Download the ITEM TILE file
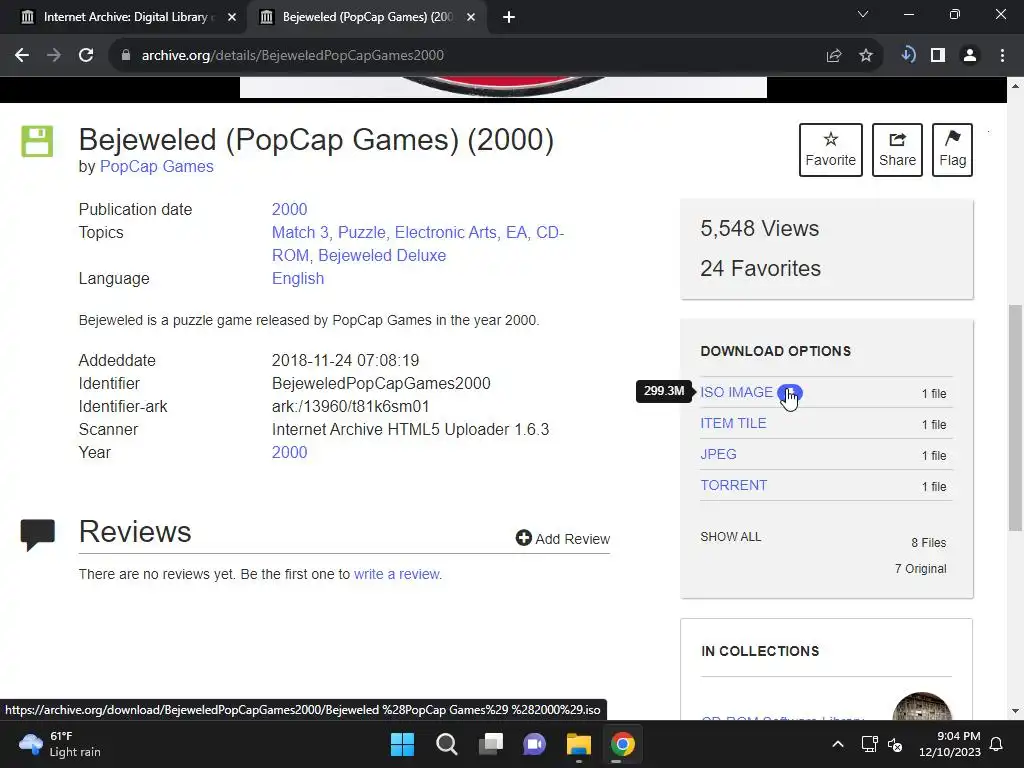The width and height of the screenshot is (1024, 768). (x=733, y=423)
